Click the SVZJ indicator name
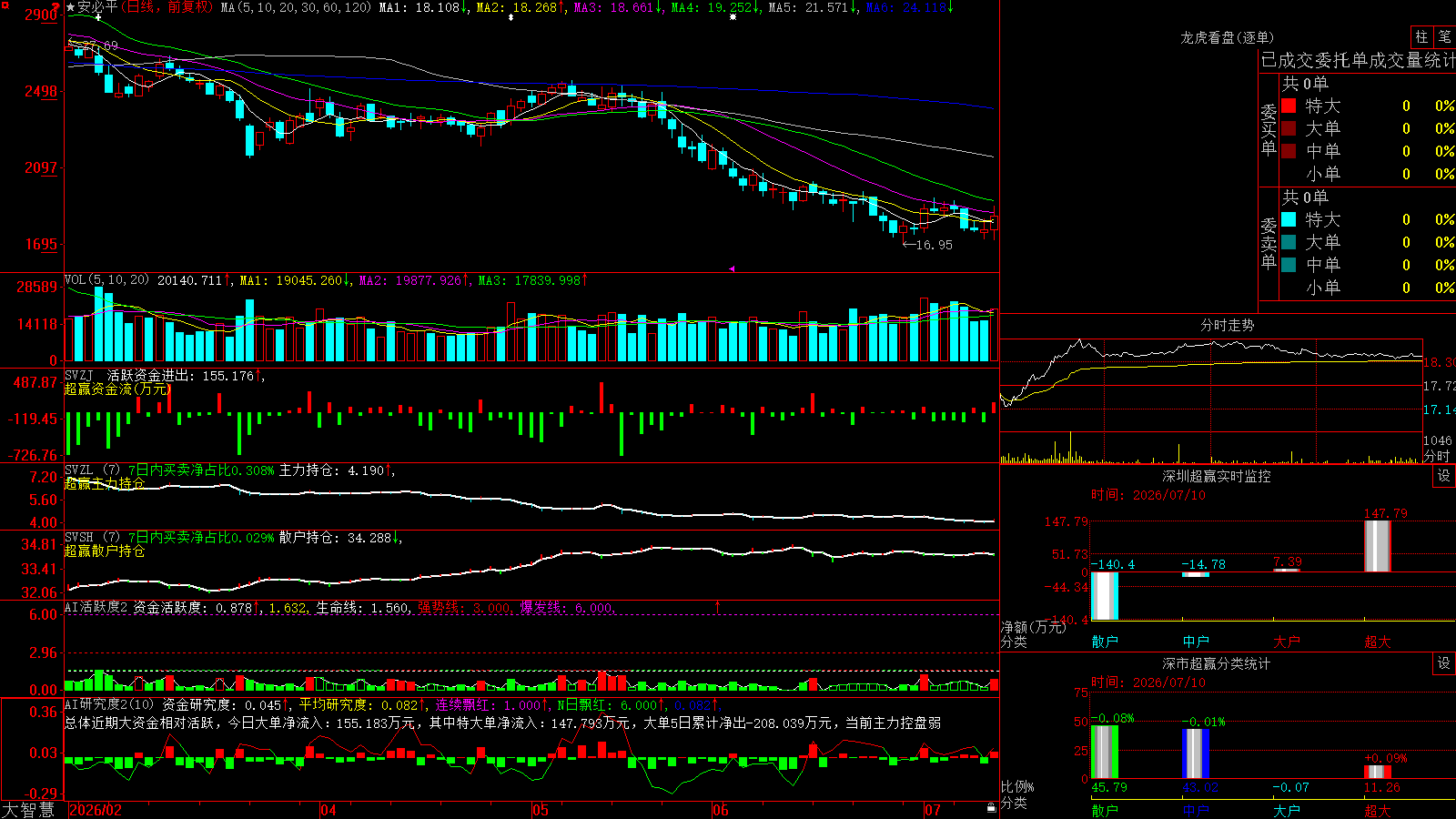1456x819 pixels. tap(79, 375)
